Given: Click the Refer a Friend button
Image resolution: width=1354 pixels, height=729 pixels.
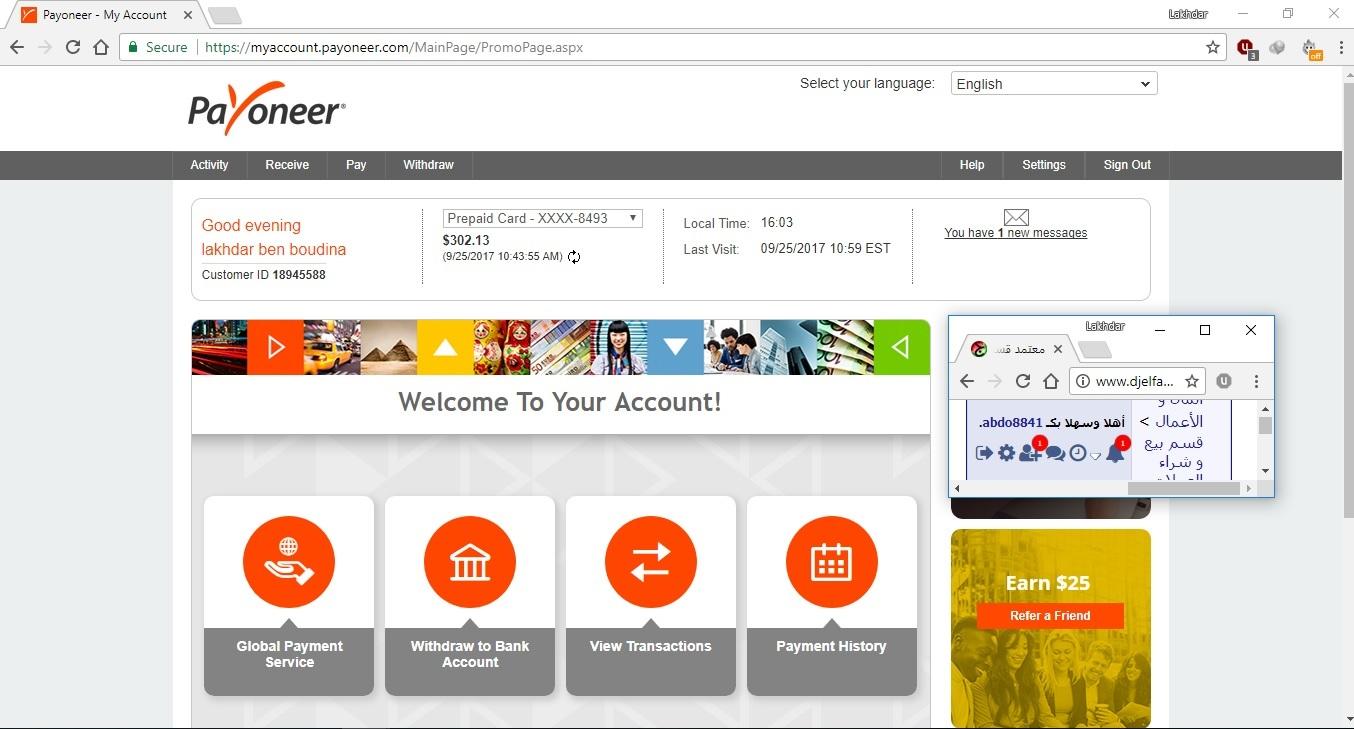Looking at the screenshot, I should coord(1050,615).
